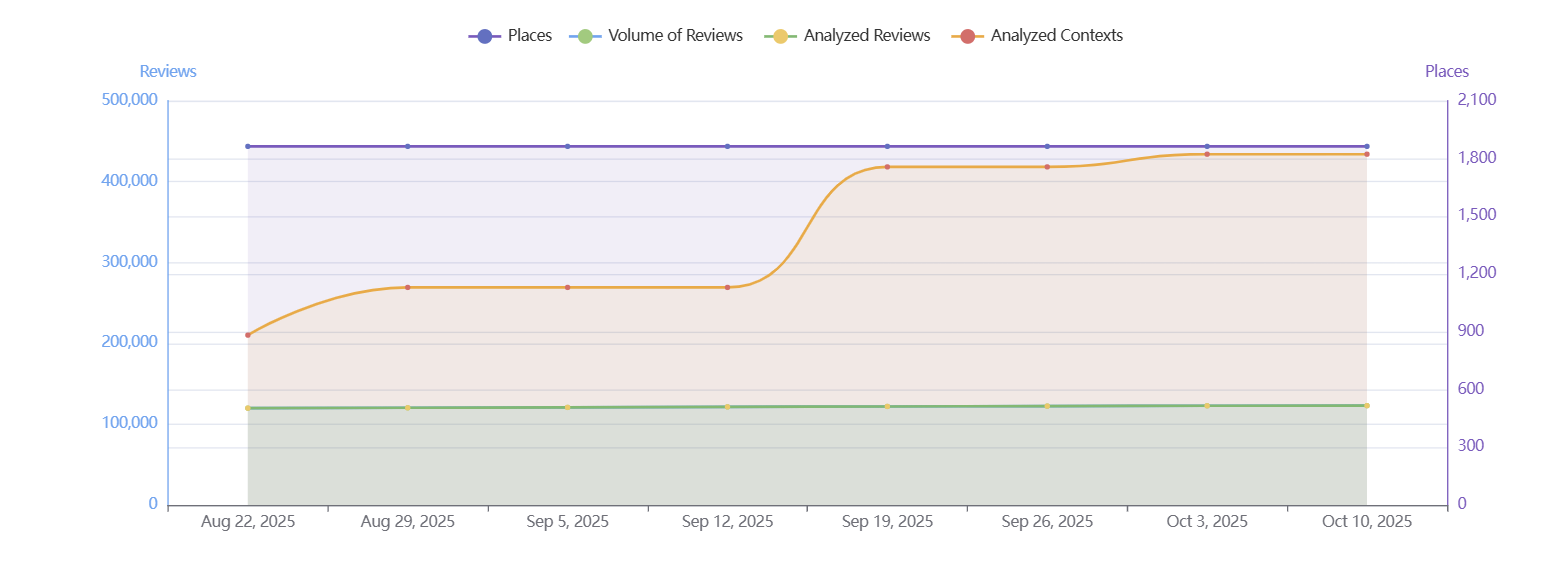Click the 2,100 label on the Places axis

coord(1477,100)
